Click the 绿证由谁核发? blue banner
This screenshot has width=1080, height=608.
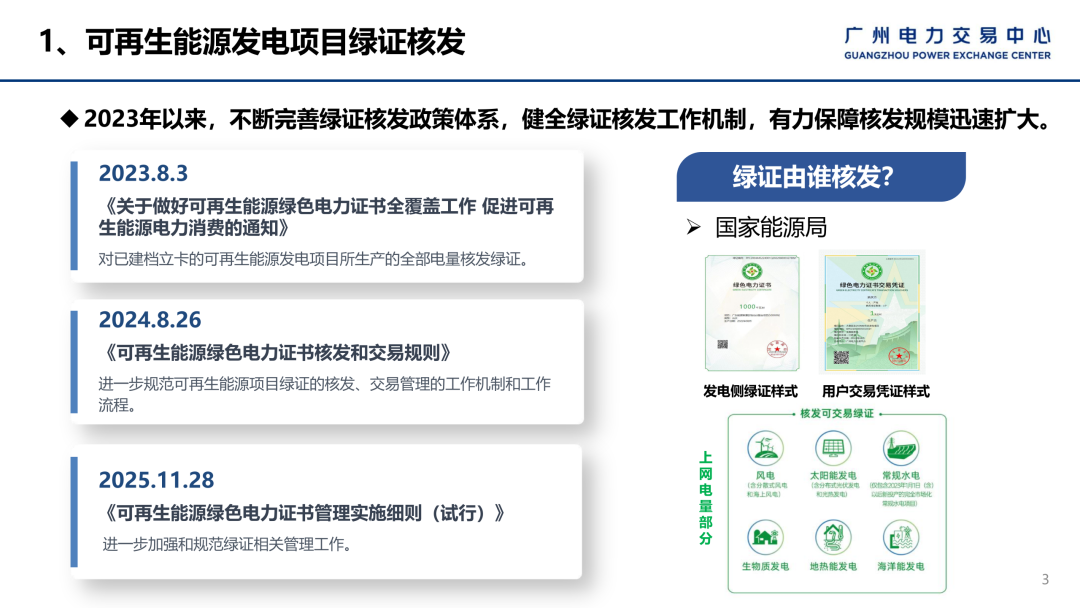(x=821, y=177)
